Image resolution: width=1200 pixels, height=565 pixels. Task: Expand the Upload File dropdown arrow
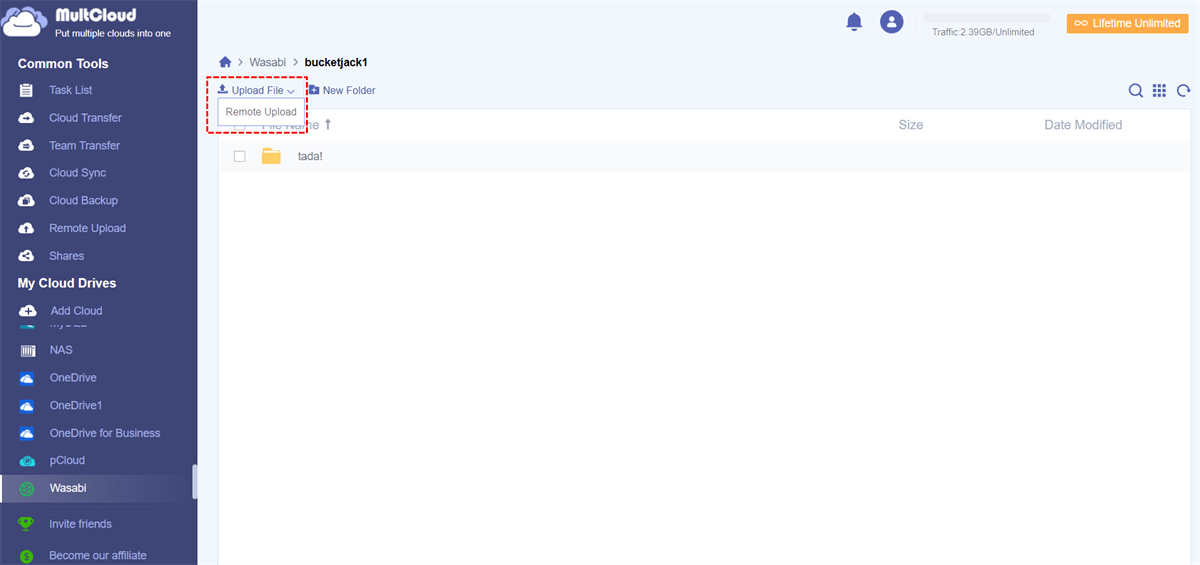pos(291,91)
